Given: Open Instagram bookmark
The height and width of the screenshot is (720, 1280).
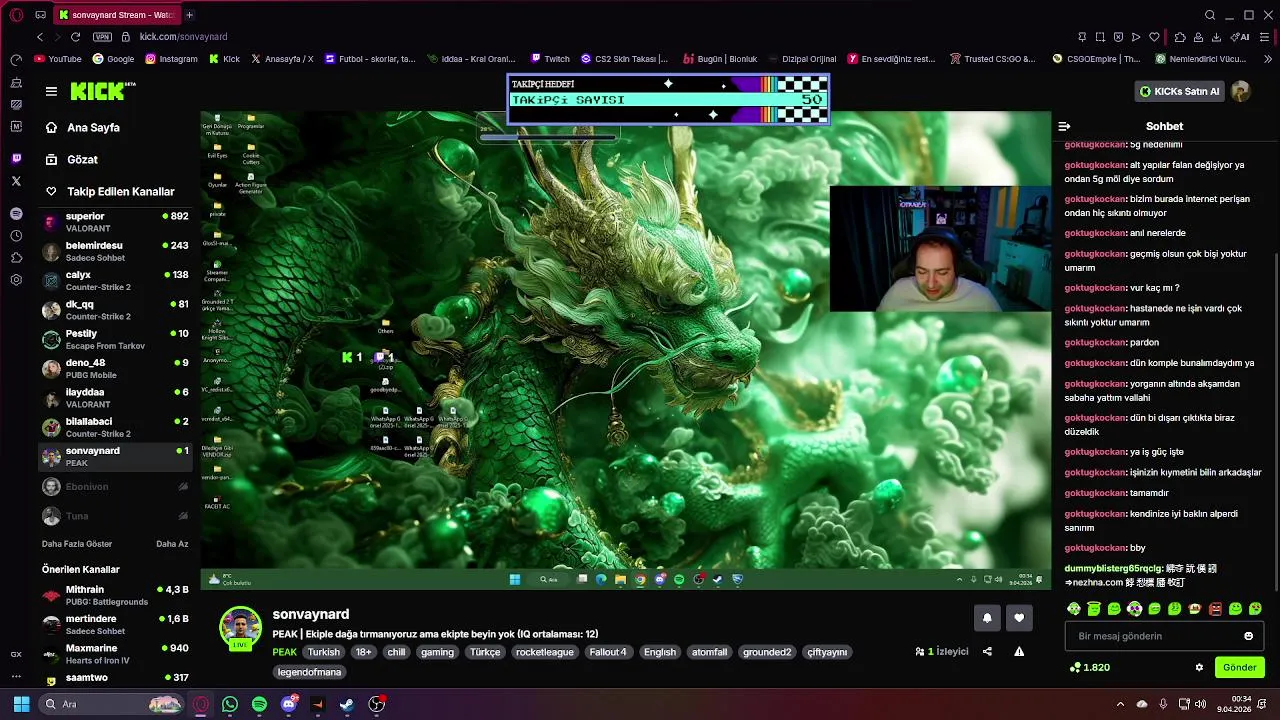Looking at the screenshot, I should pos(171,59).
